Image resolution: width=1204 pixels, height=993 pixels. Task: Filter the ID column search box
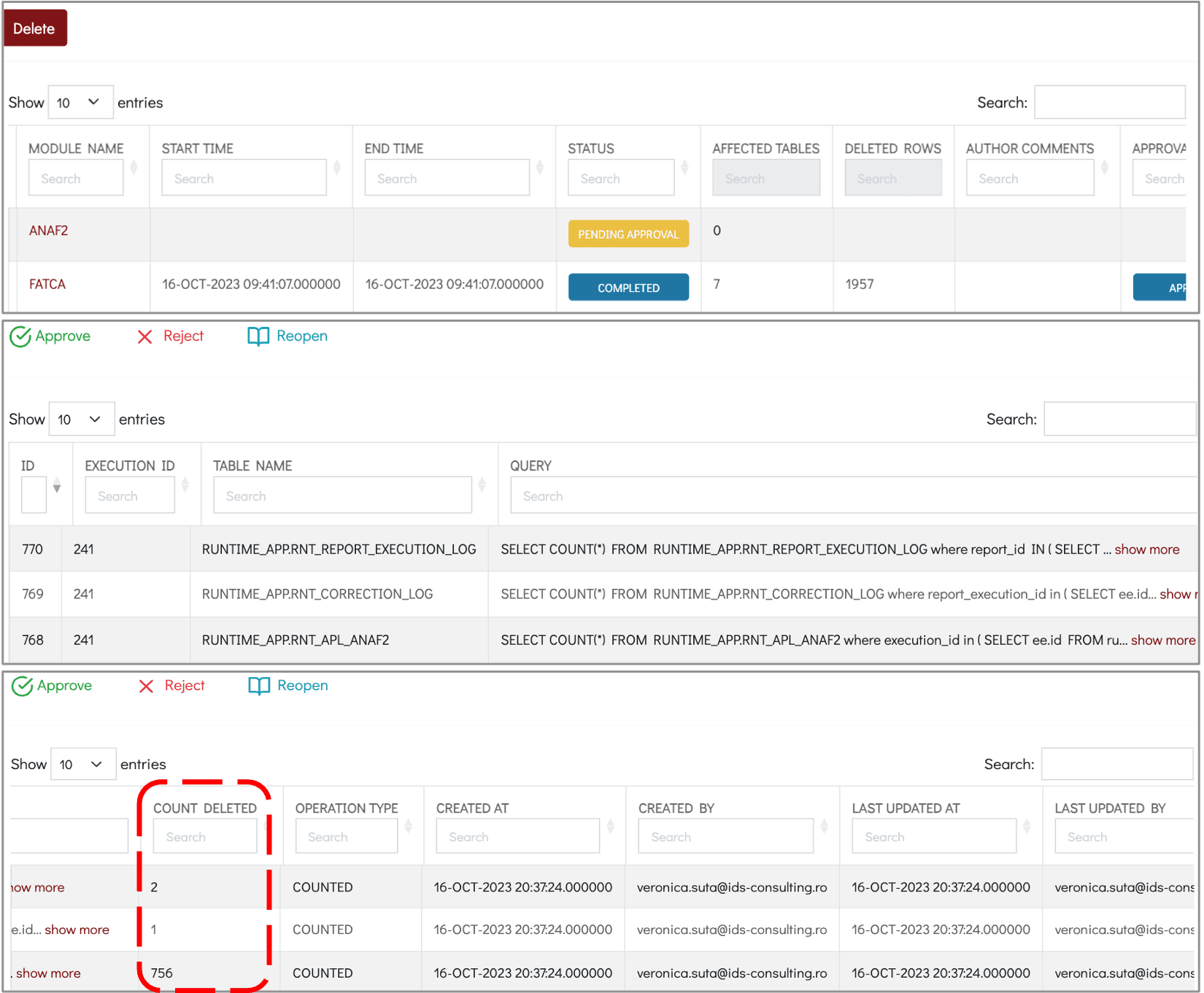(x=34, y=495)
